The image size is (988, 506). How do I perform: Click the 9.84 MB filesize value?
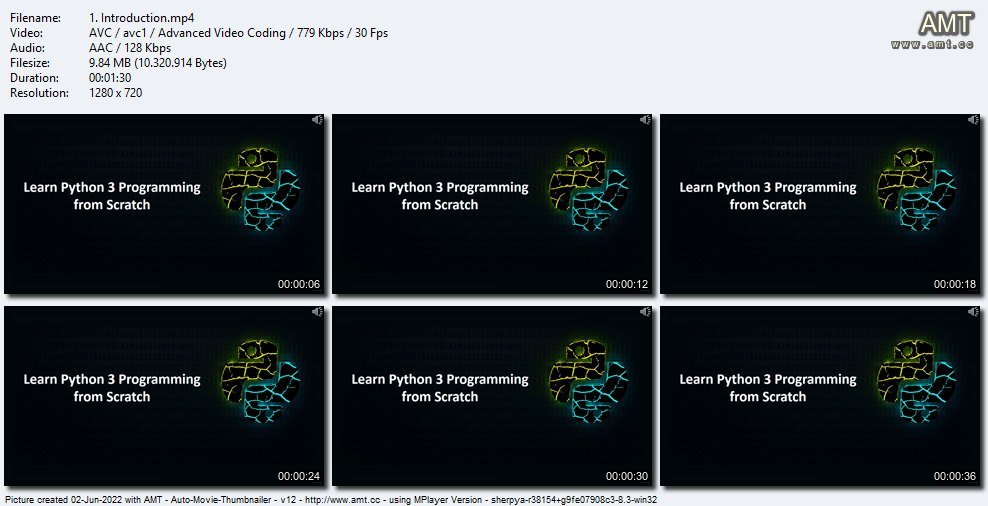tap(158, 63)
